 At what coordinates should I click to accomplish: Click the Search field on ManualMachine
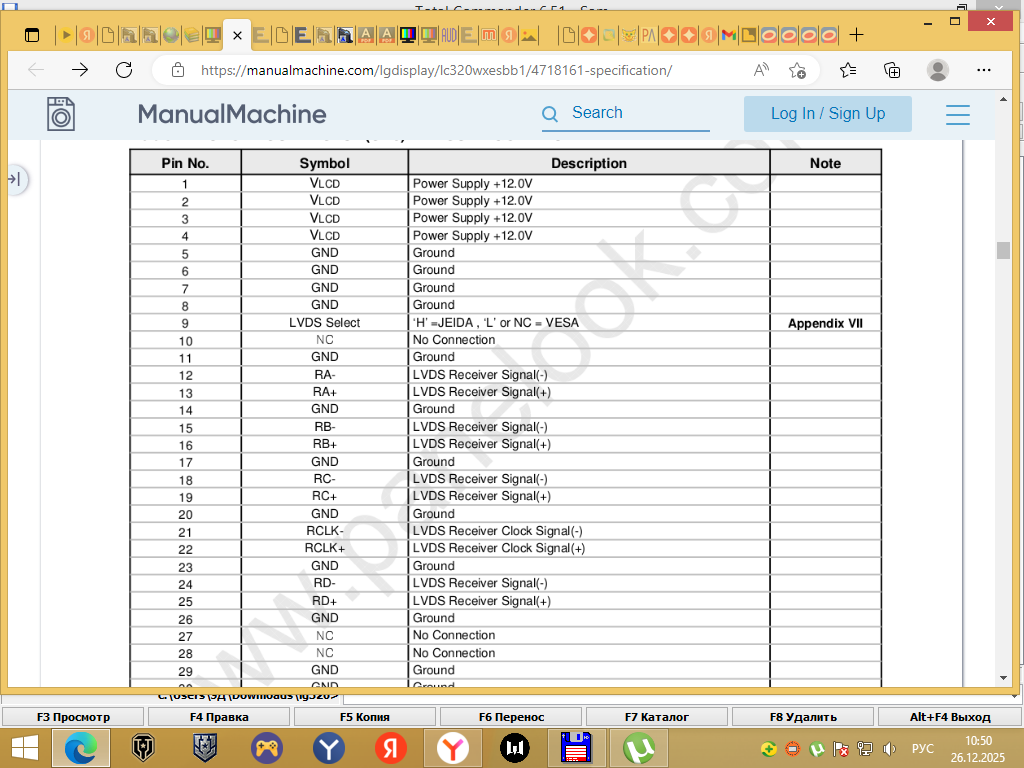click(635, 114)
